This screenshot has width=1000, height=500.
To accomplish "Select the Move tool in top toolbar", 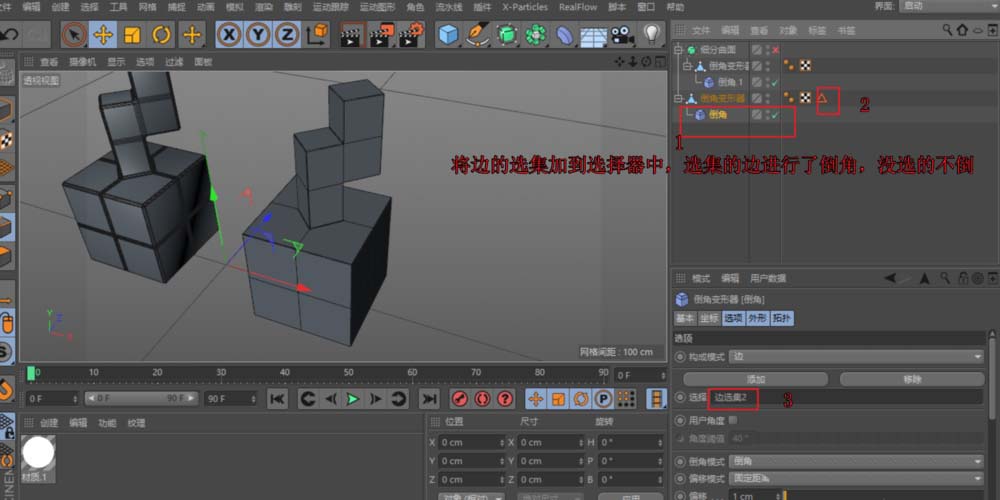I will click(103, 35).
